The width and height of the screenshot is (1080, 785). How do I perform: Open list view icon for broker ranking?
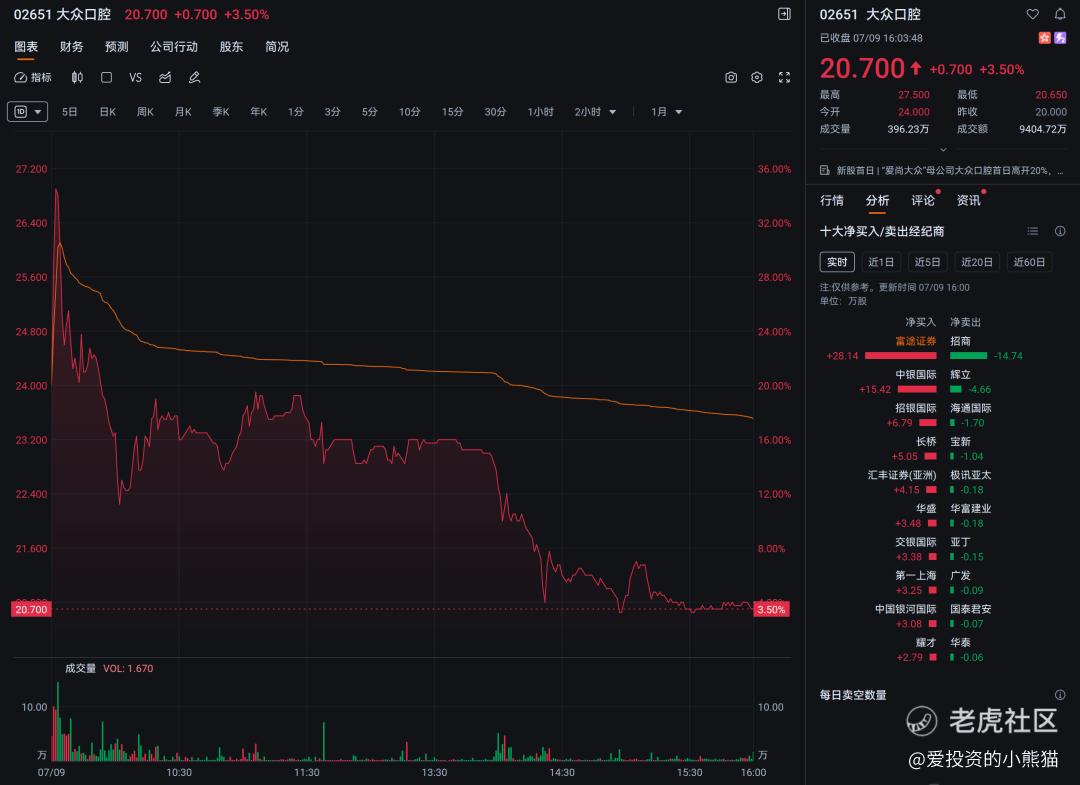click(1032, 231)
